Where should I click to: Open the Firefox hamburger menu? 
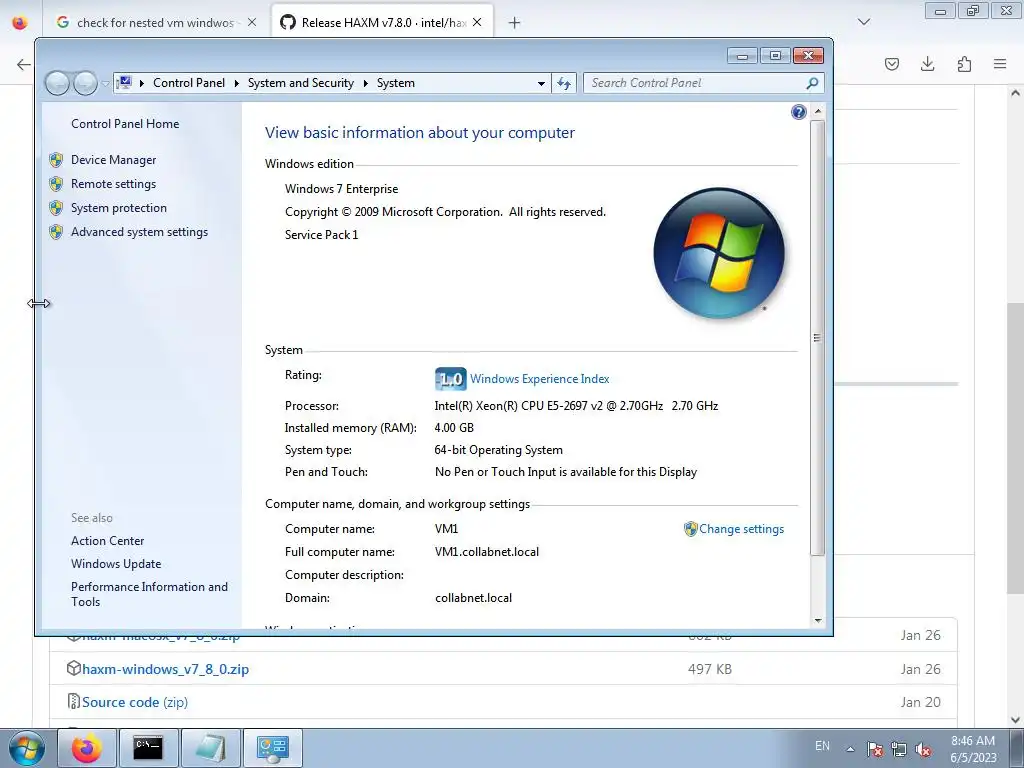[x=1000, y=64]
